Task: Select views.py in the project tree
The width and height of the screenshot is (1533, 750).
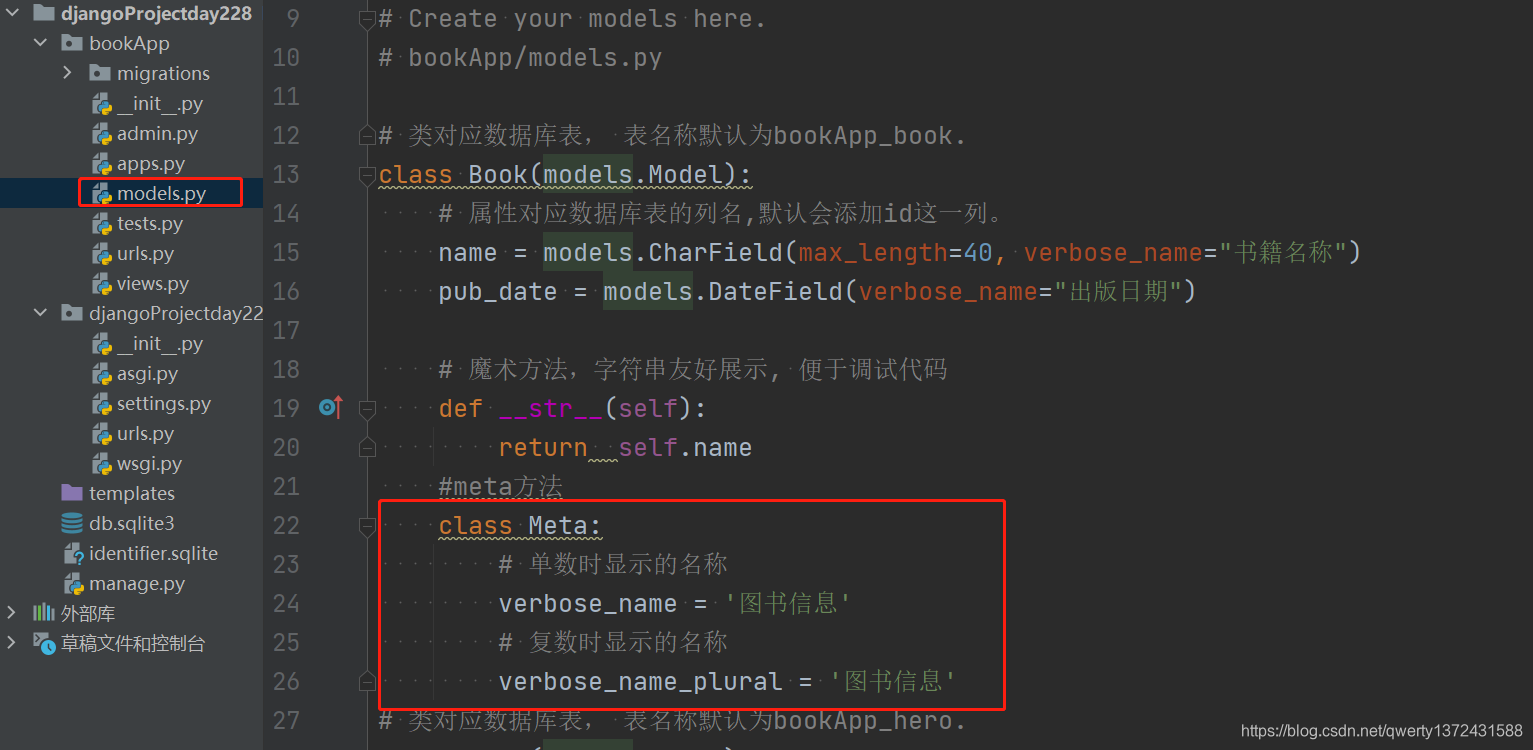Action: (153, 283)
